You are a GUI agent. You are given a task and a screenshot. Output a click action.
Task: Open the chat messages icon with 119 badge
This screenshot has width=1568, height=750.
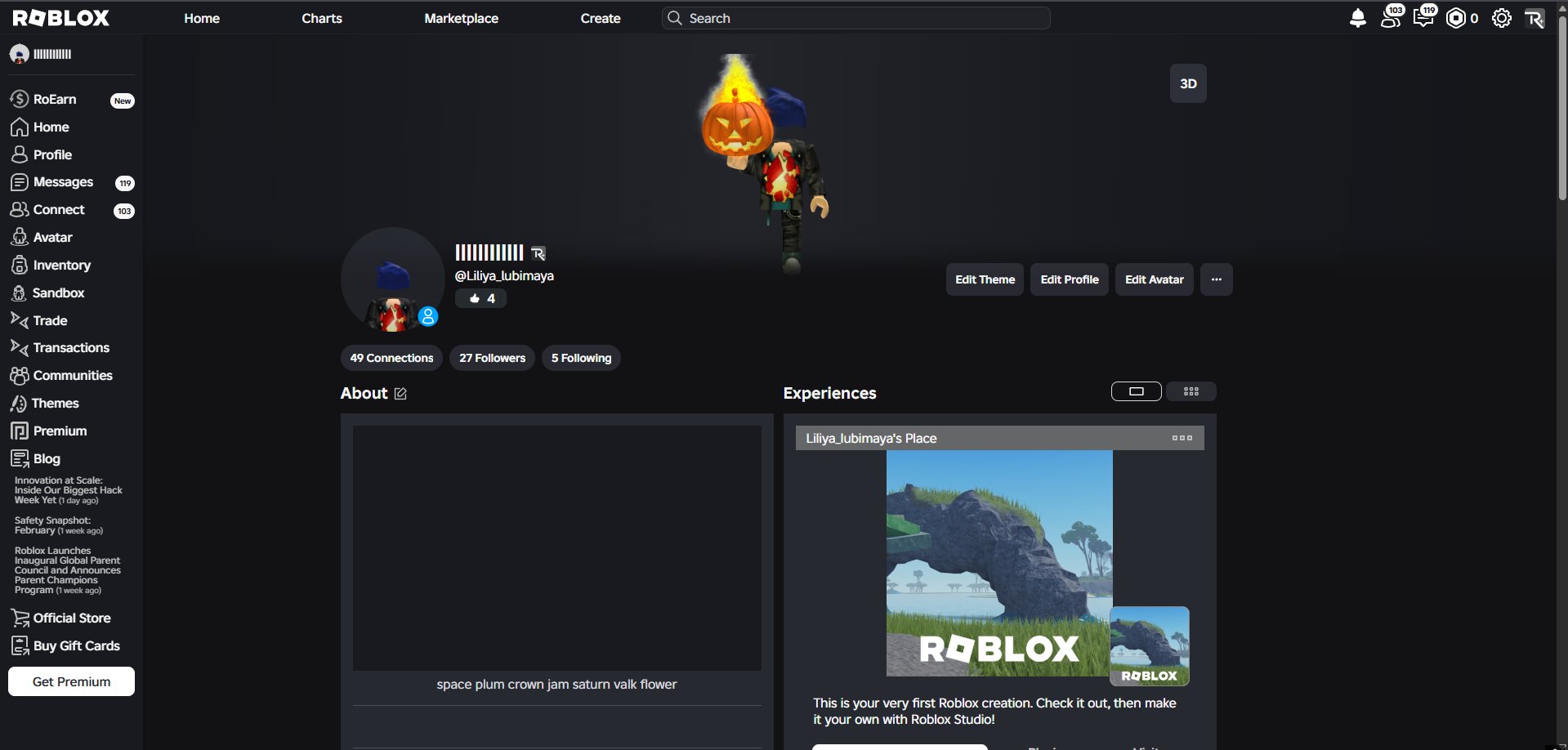point(1424,16)
